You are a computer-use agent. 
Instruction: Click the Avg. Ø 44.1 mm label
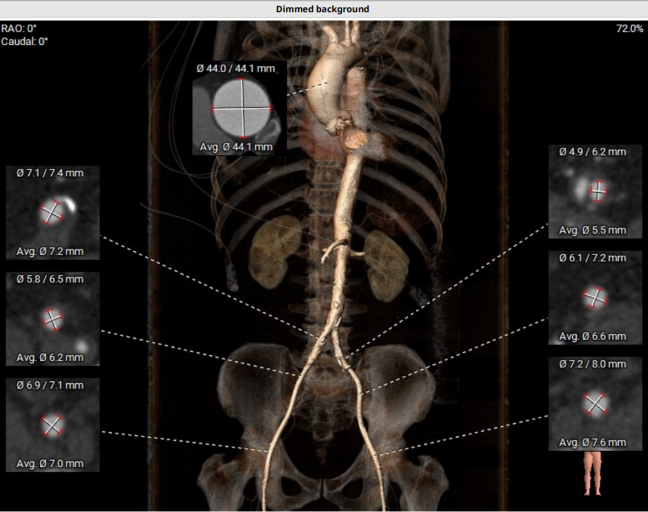coord(238,147)
